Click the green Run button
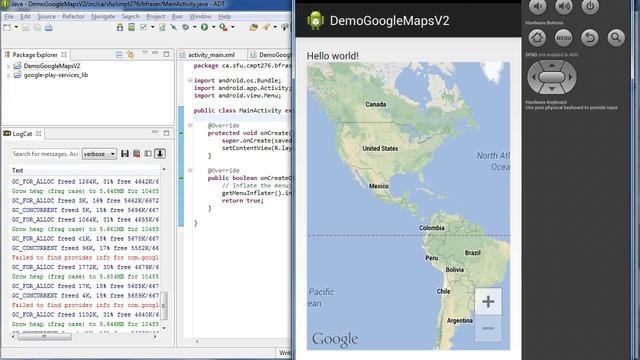 click(x=204, y=27)
